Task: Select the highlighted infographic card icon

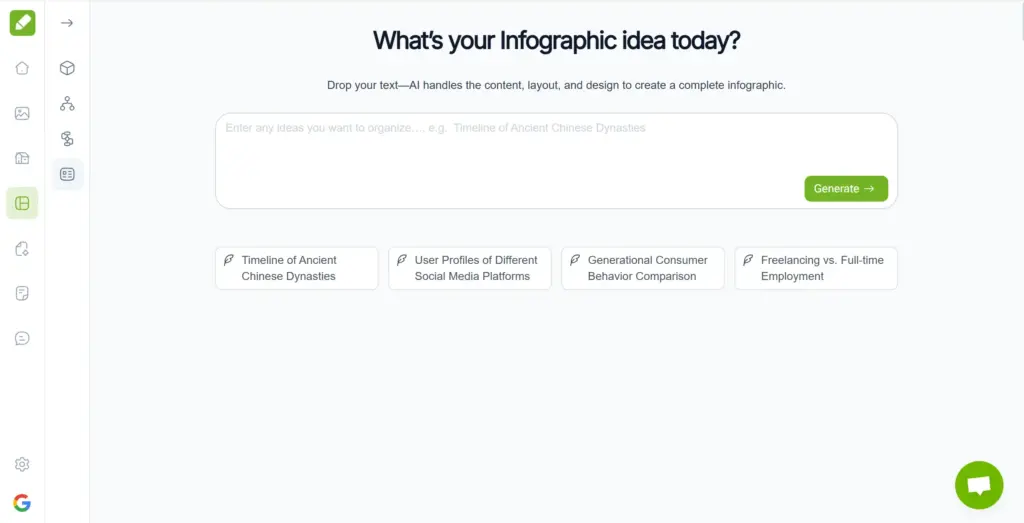Action: coord(67,174)
